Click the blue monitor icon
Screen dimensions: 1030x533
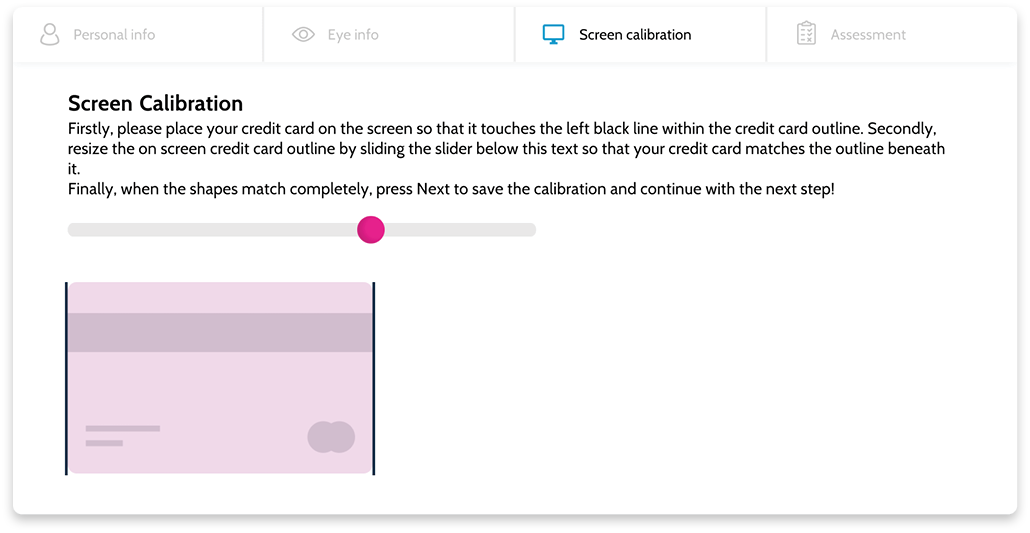[553, 34]
